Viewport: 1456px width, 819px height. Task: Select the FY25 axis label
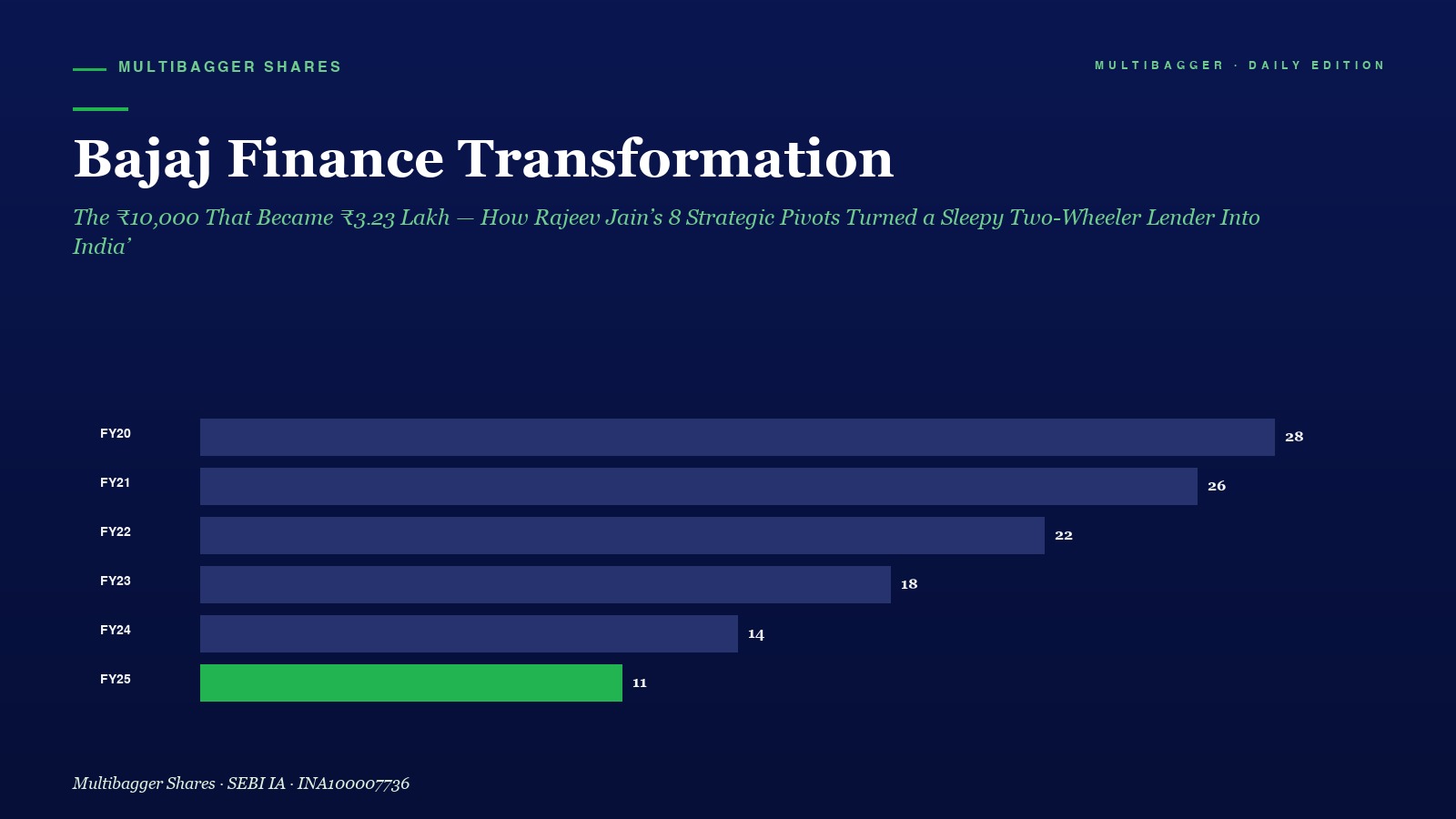click(116, 679)
